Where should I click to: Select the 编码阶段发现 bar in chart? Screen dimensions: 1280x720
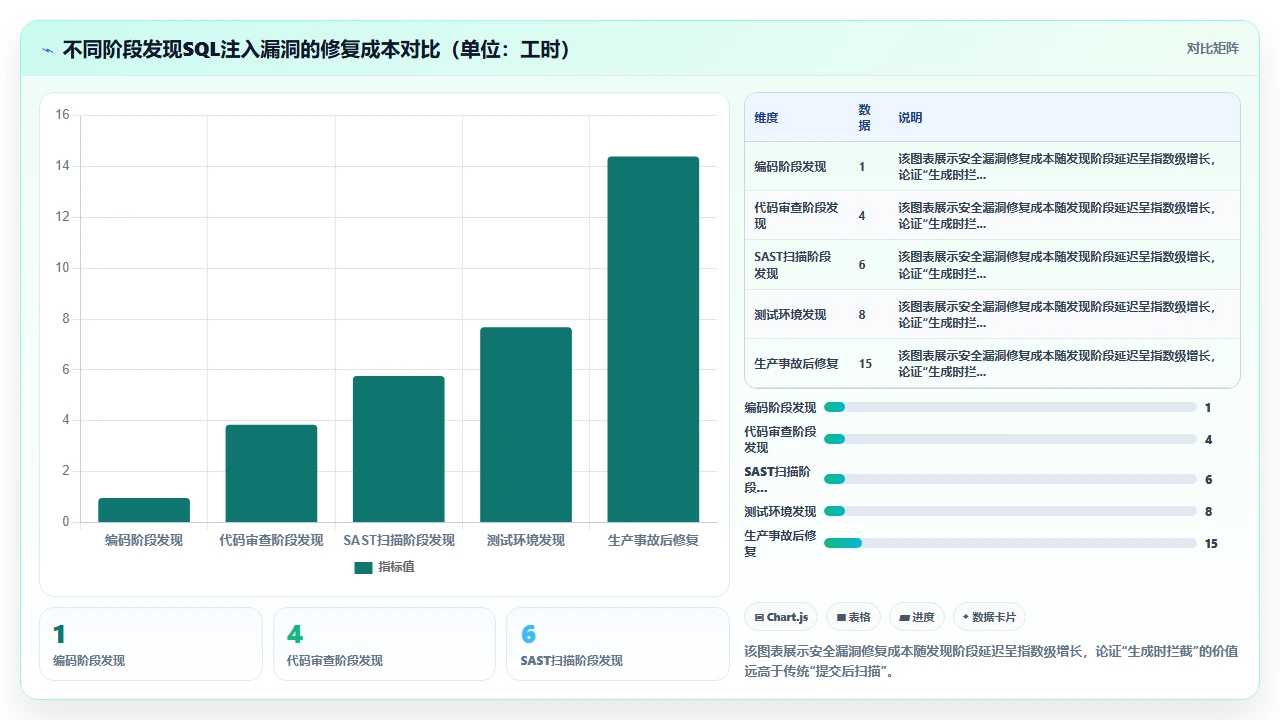tap(144, 510)
